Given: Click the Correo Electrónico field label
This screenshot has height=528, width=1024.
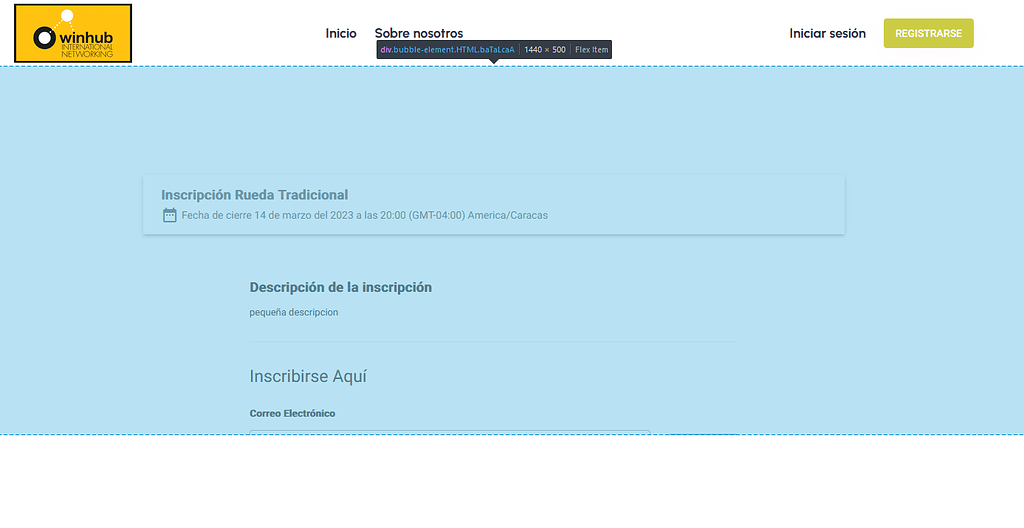Looking at the screenshot, I should tap(293, 414).
